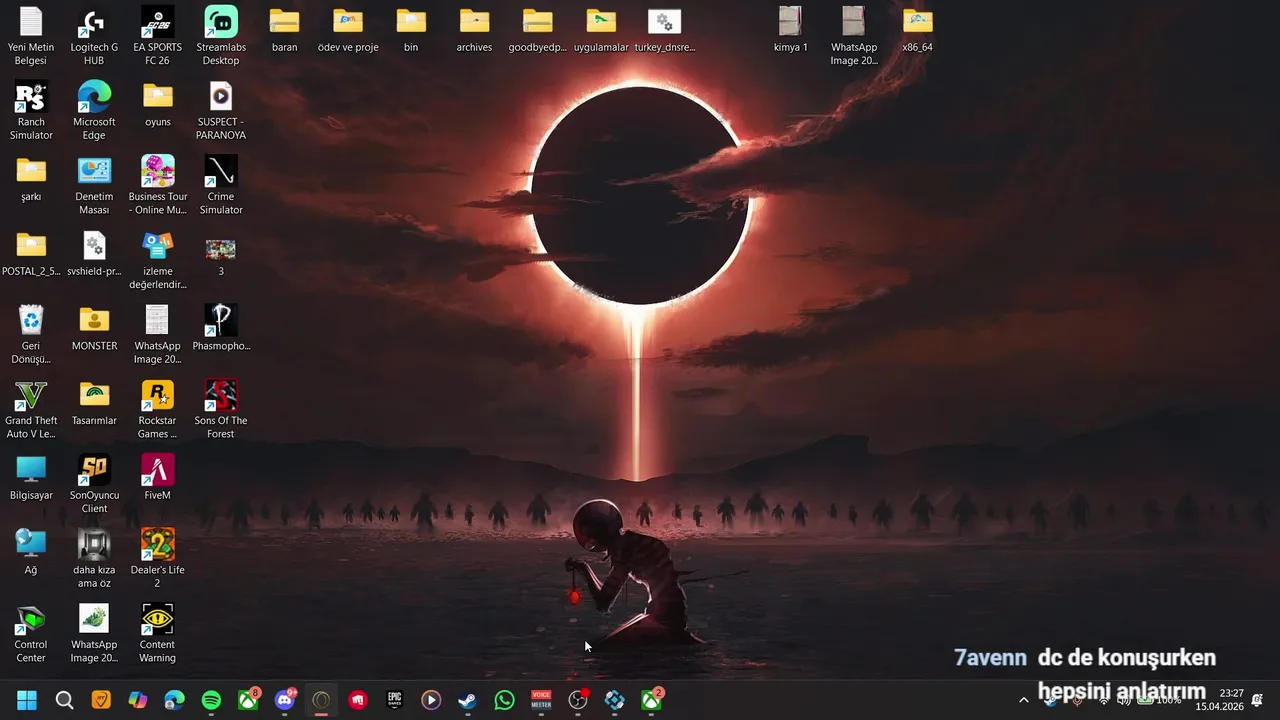Screen dimensions: 1280x720
Task: Open the archives folder
Action: point(474,30)
